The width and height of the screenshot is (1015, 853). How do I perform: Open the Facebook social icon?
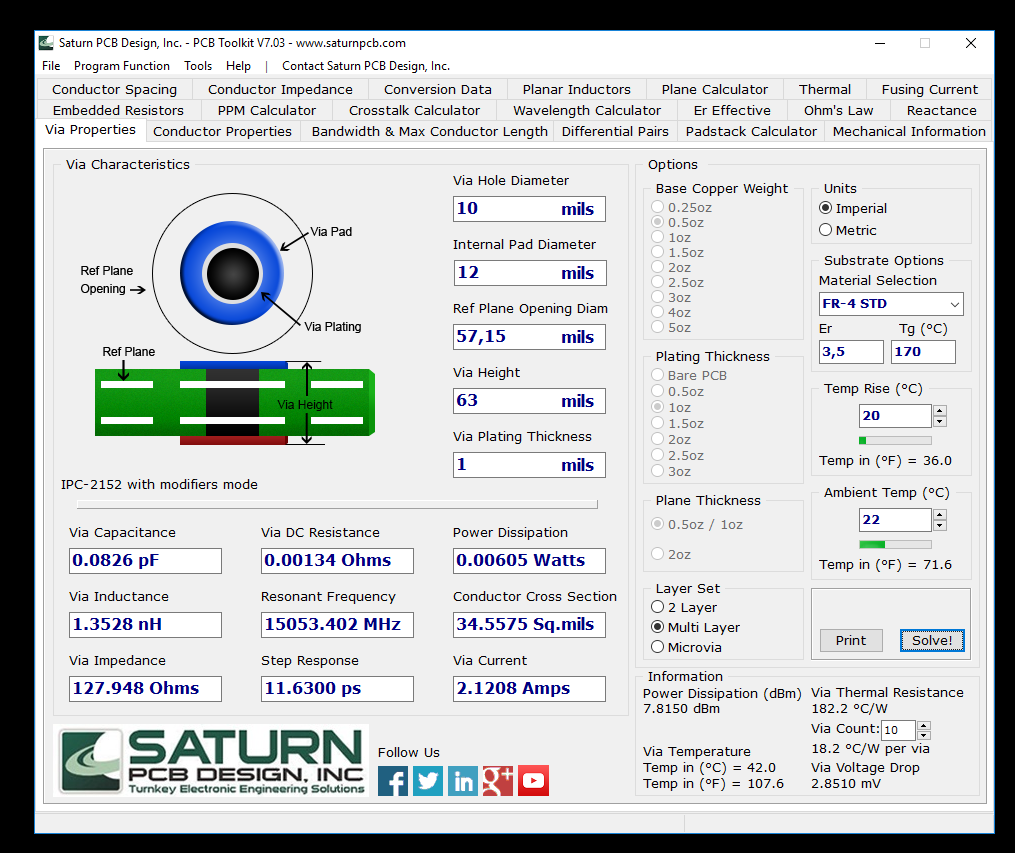[x=393, y=781]
